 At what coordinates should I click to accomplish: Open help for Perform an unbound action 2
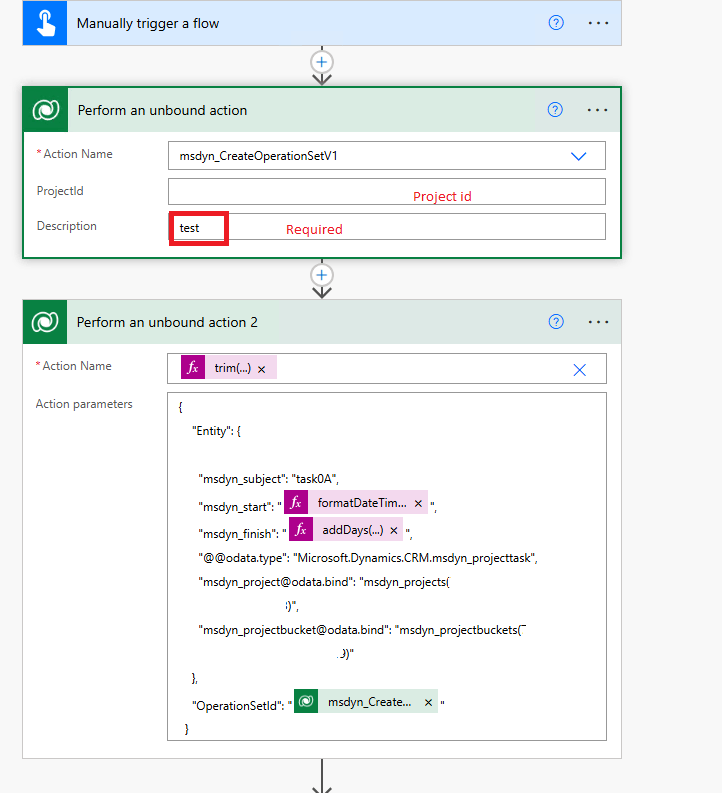click(x=556, y=322)
